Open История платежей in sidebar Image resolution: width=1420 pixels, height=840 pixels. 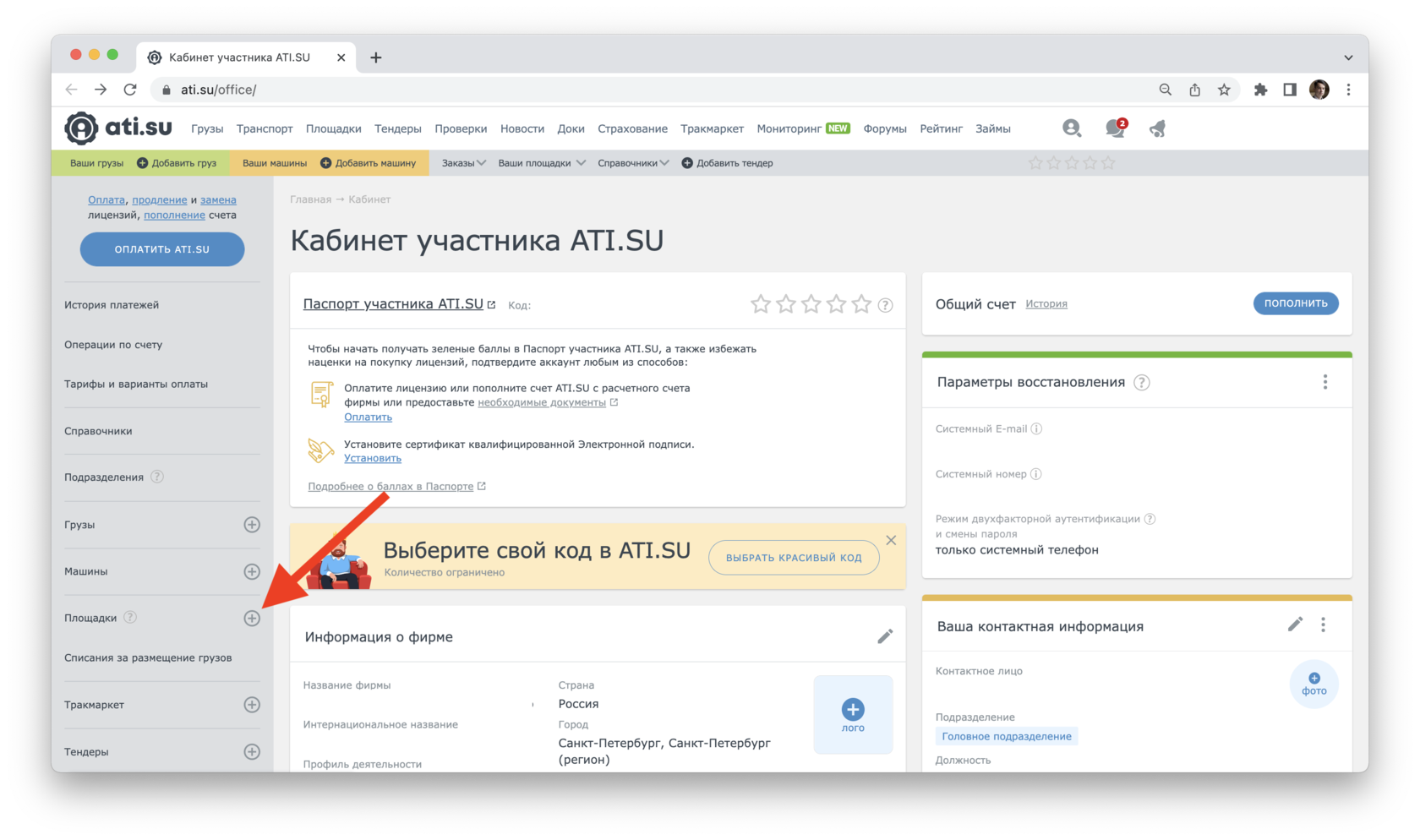pyautogui.click(x=112, y=305)
